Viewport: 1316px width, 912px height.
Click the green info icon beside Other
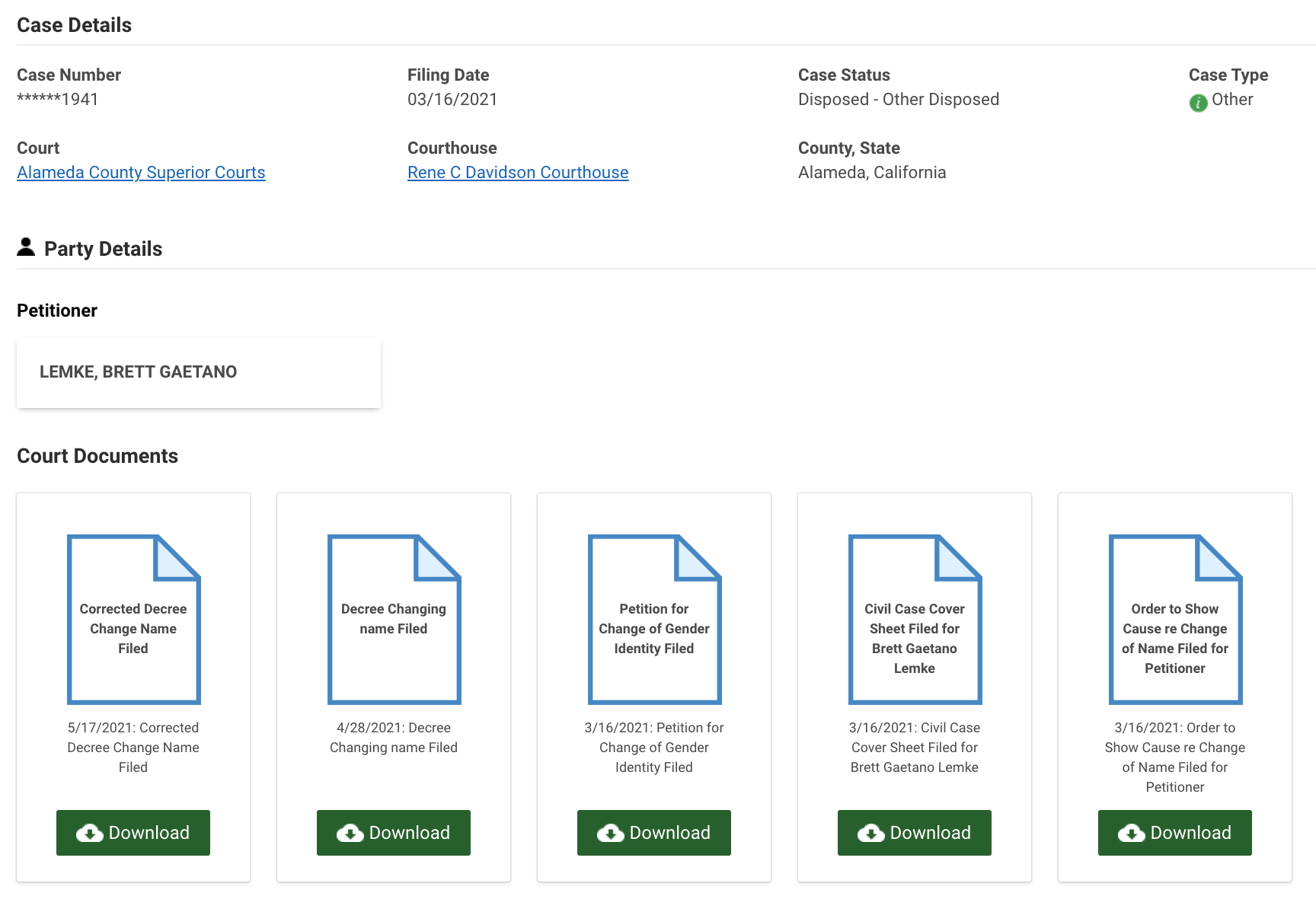click(x=1198, y=103)
